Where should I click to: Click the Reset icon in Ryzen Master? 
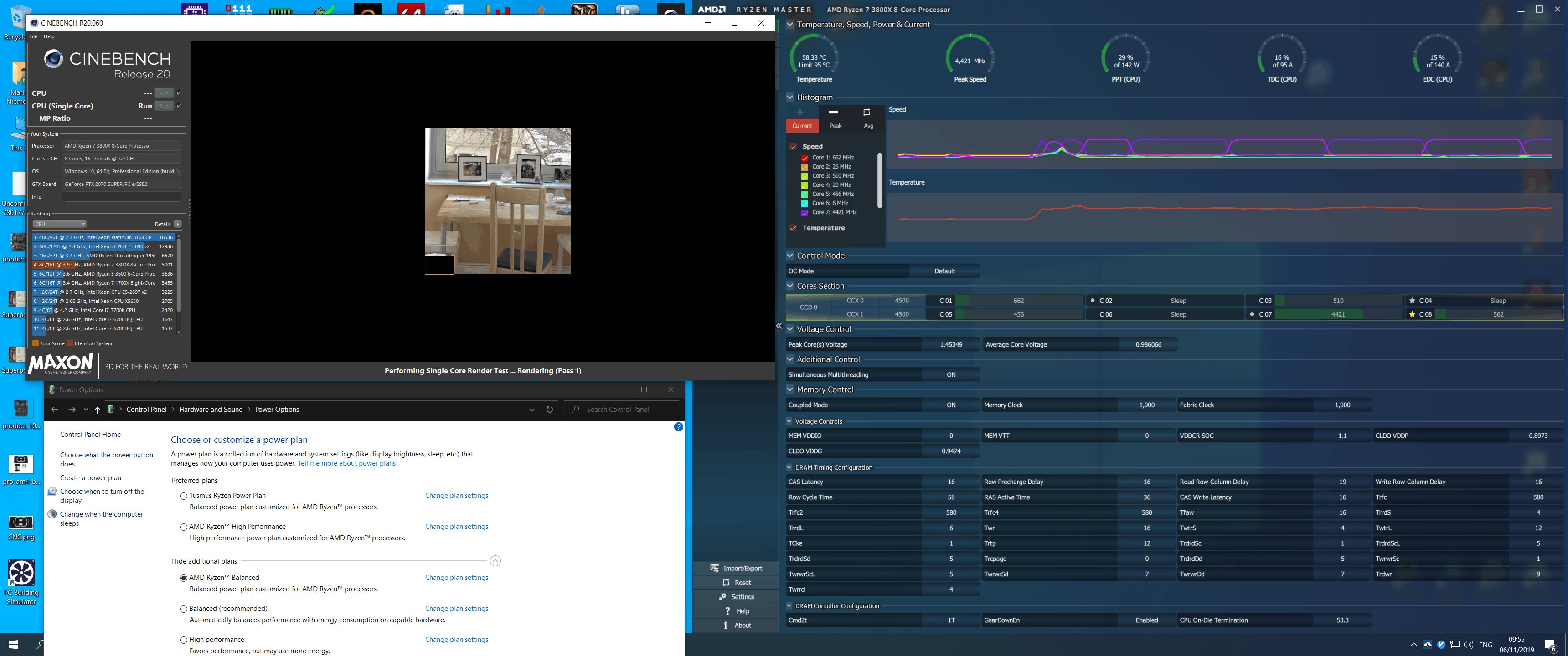pyautogui.click(x=726, y=582)
